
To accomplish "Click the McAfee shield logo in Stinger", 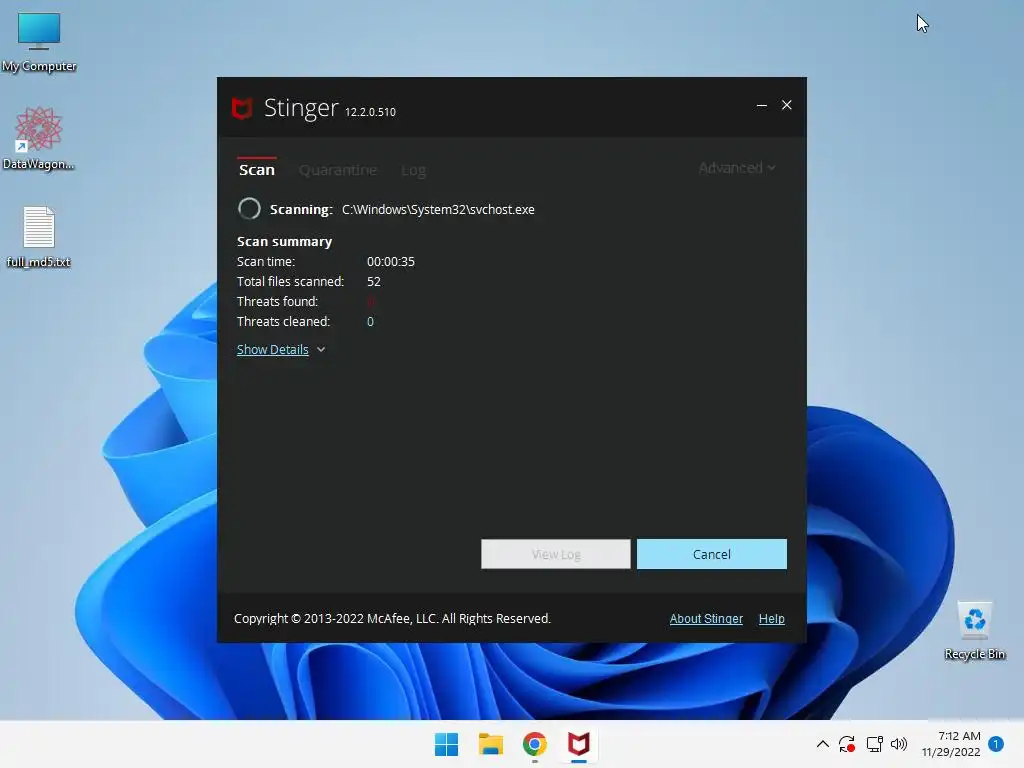I will click(242, 108).
